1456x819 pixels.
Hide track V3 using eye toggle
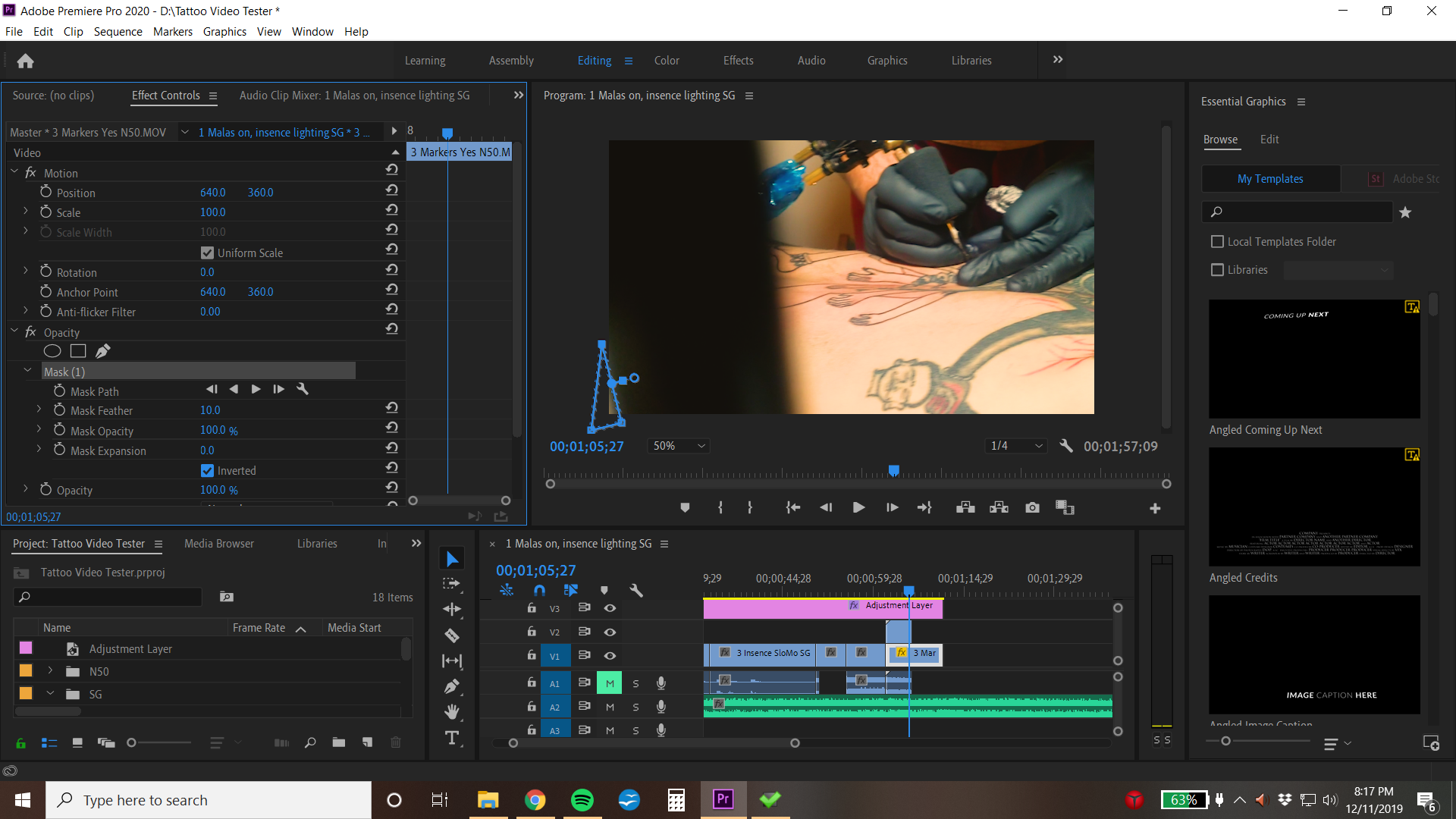point(610,608)
